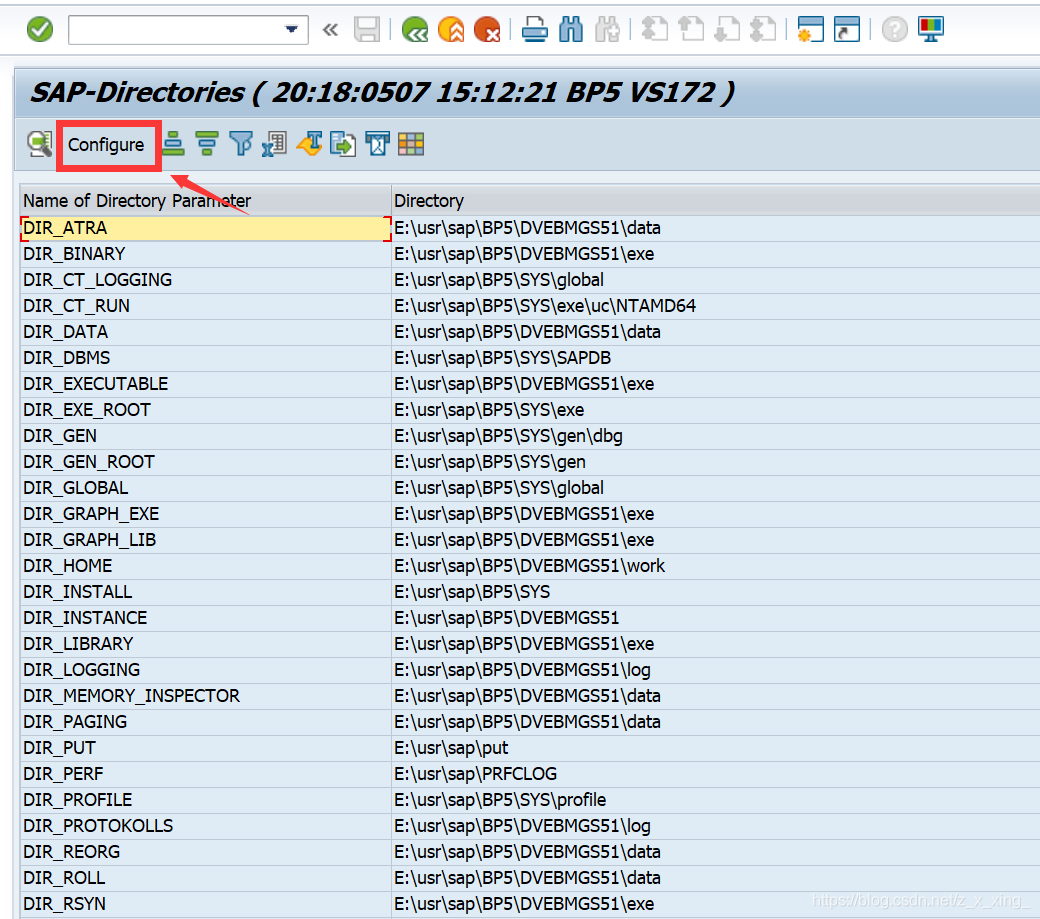Click the red Cancel icon
This screenshot has height=919, width=1040.
pyautogui.click(x=487, y=30)
